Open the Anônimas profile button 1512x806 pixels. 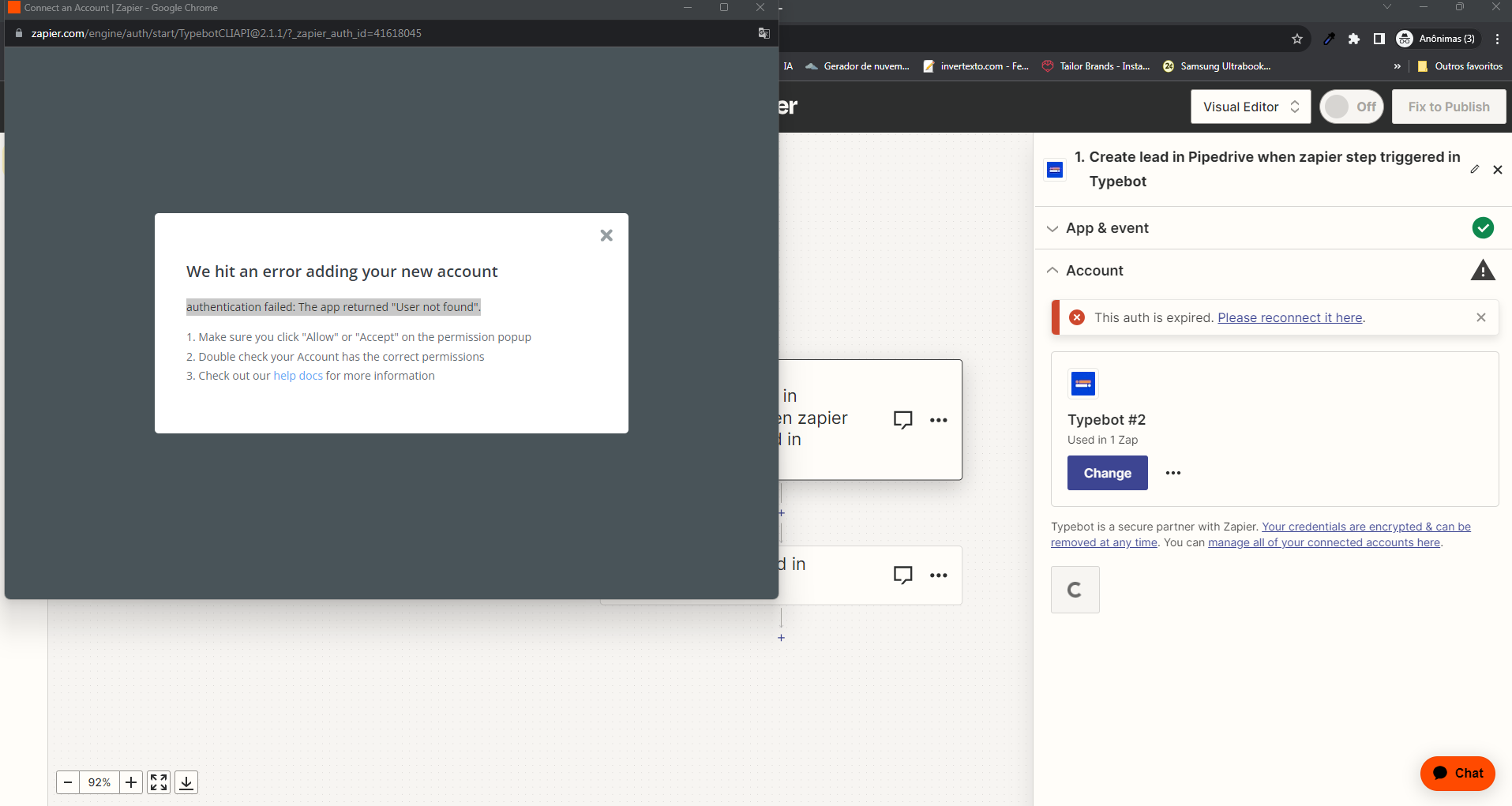point(1437,39)
